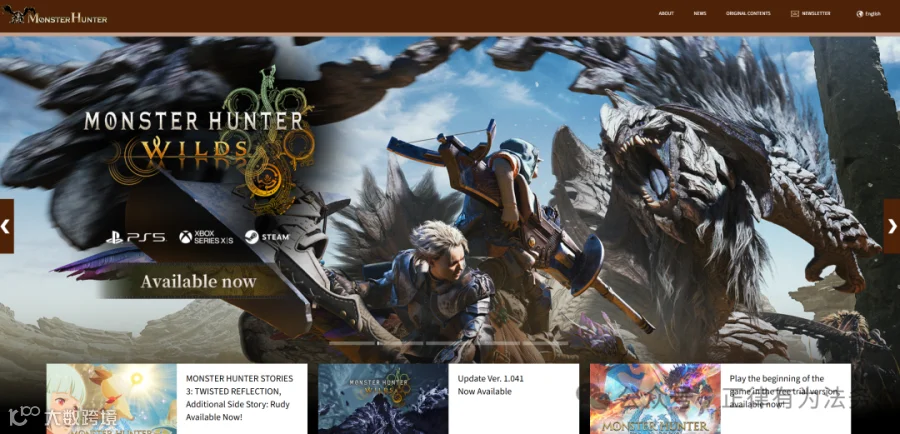Open the ABOUT menu item
The image size is (900, 434).
(666, 13)
